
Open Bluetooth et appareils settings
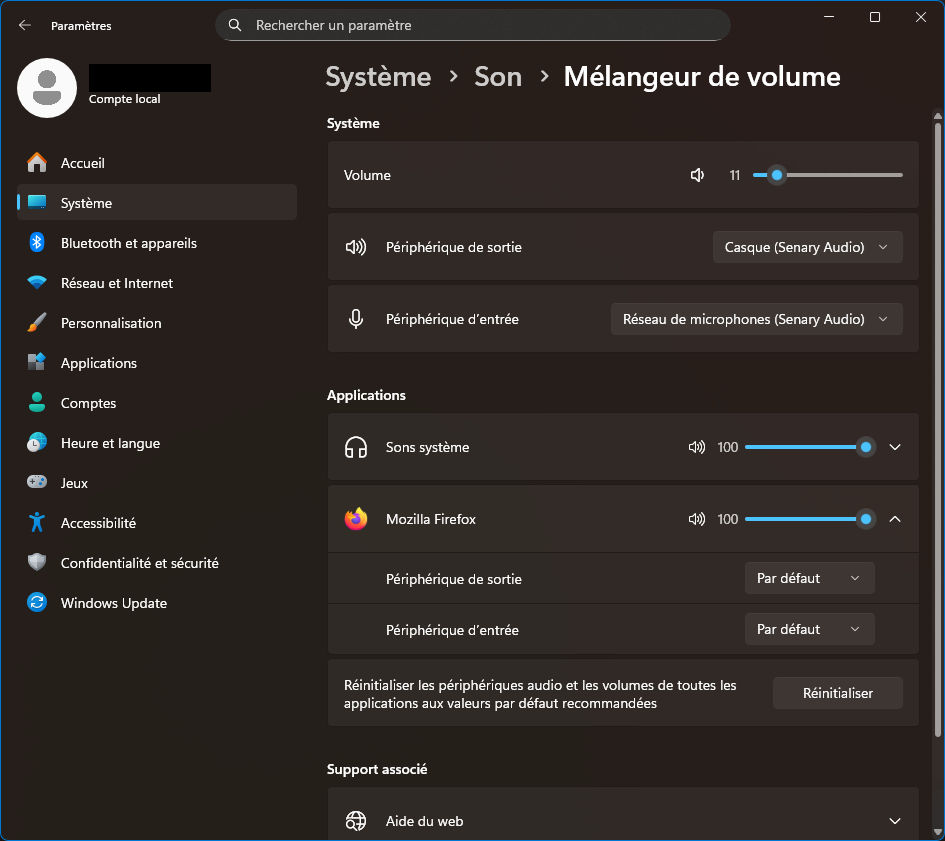click(128, 243)
